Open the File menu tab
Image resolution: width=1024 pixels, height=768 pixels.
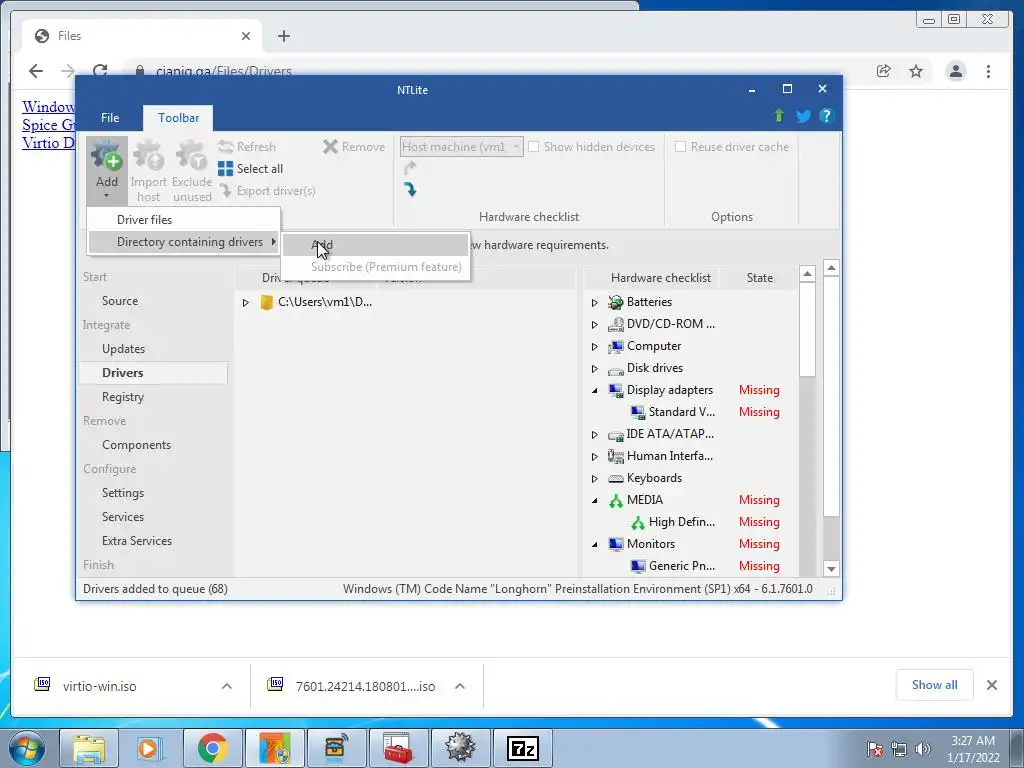[110, 118]
